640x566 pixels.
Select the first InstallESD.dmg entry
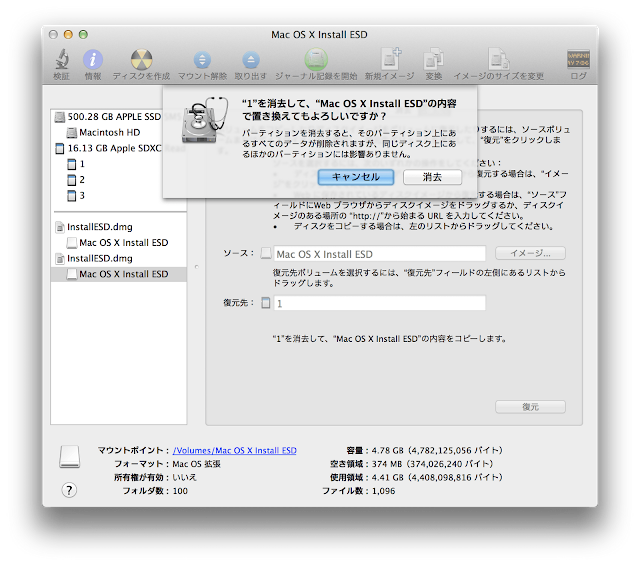coord(94,227)
